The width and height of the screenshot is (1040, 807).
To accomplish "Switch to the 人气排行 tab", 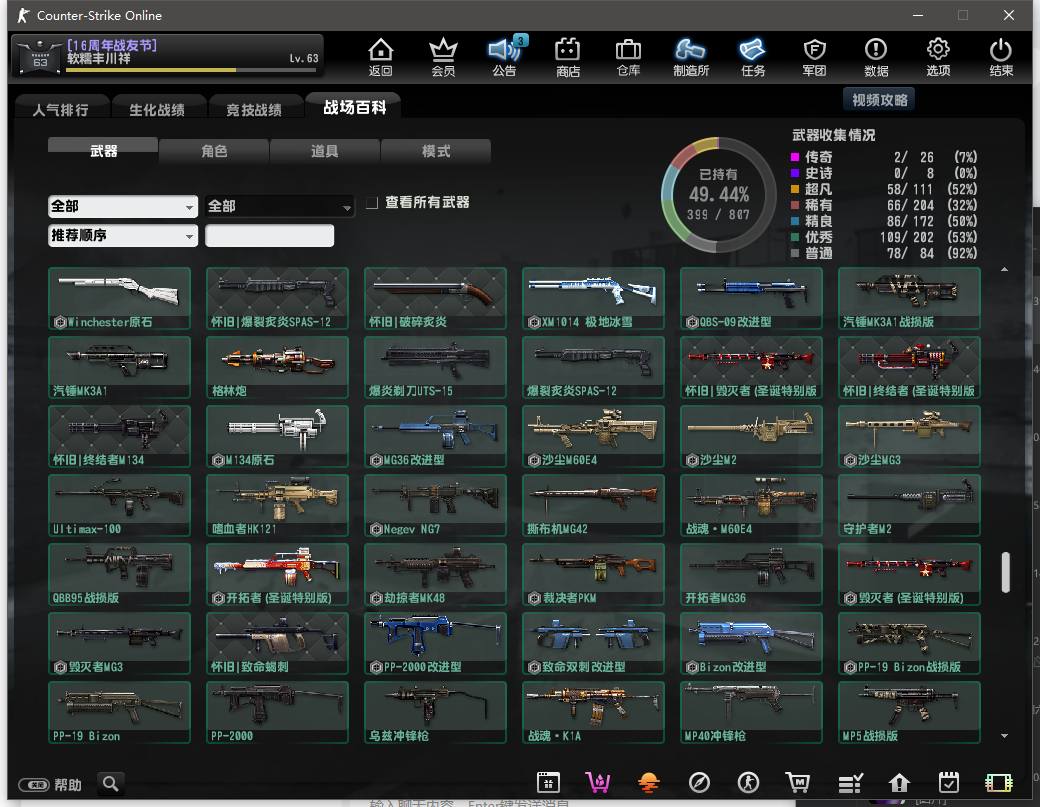I will pyautogui.click(x=60, y=109).
